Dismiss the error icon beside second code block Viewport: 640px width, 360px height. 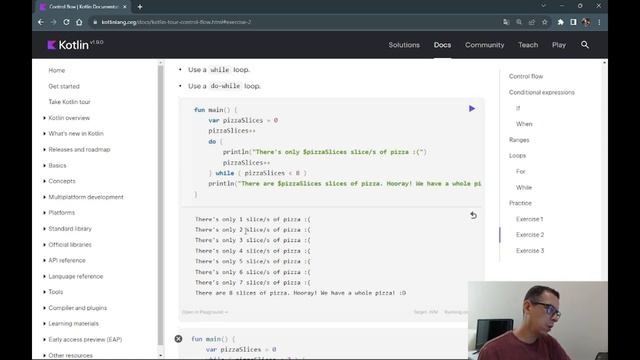coord(178,339)
